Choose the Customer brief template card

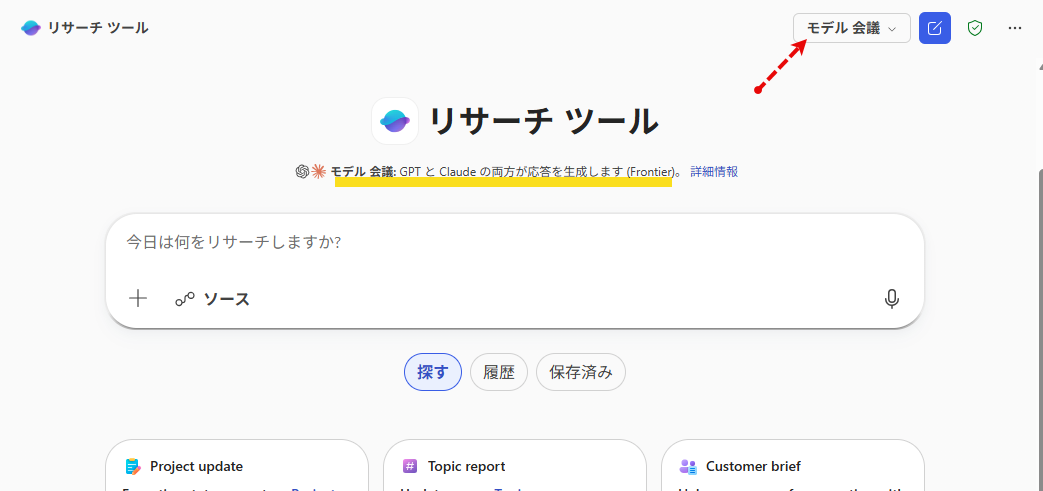tap(792, 466)
